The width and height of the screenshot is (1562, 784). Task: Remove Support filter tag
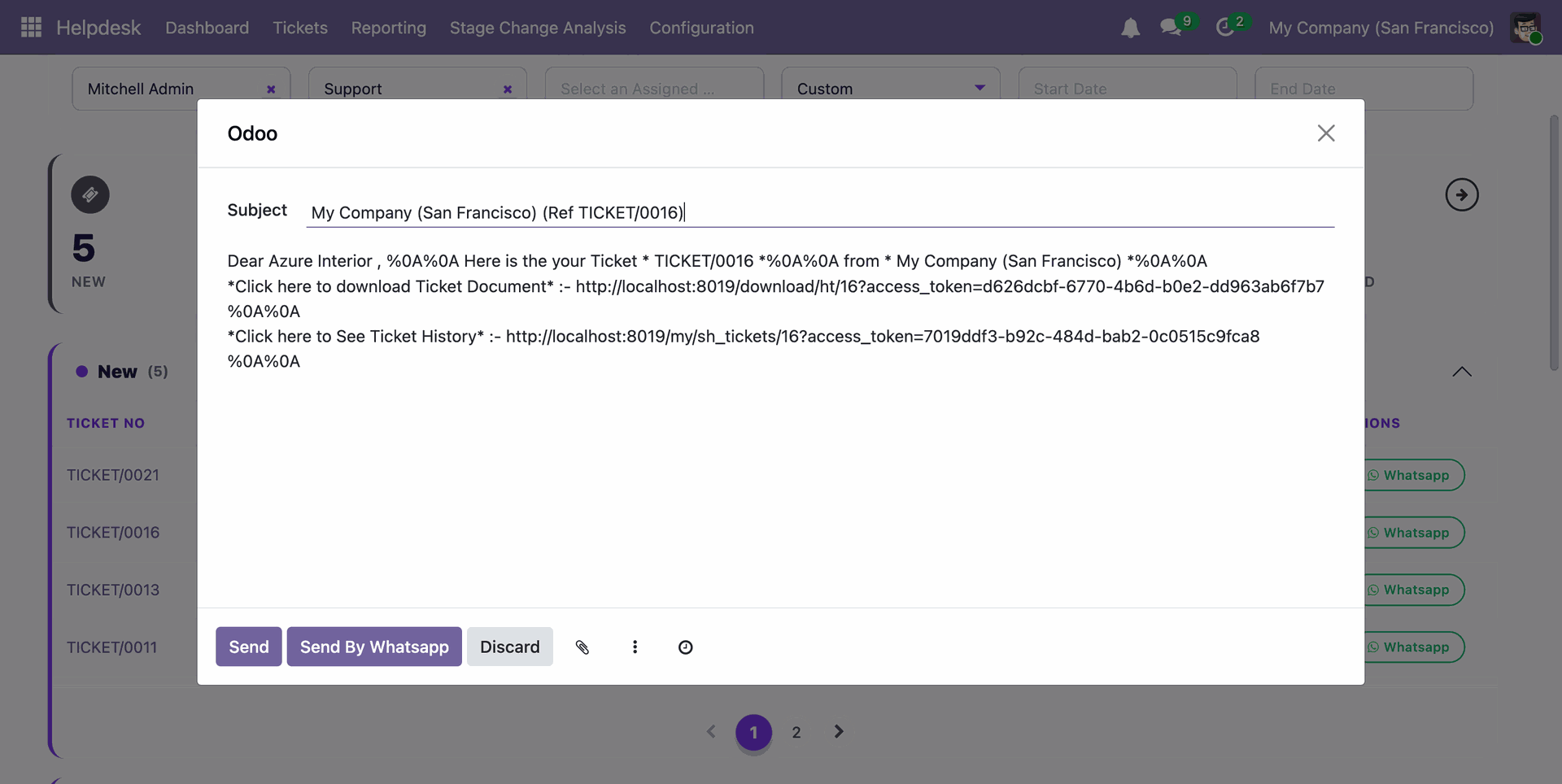click(x=508, y=89)
